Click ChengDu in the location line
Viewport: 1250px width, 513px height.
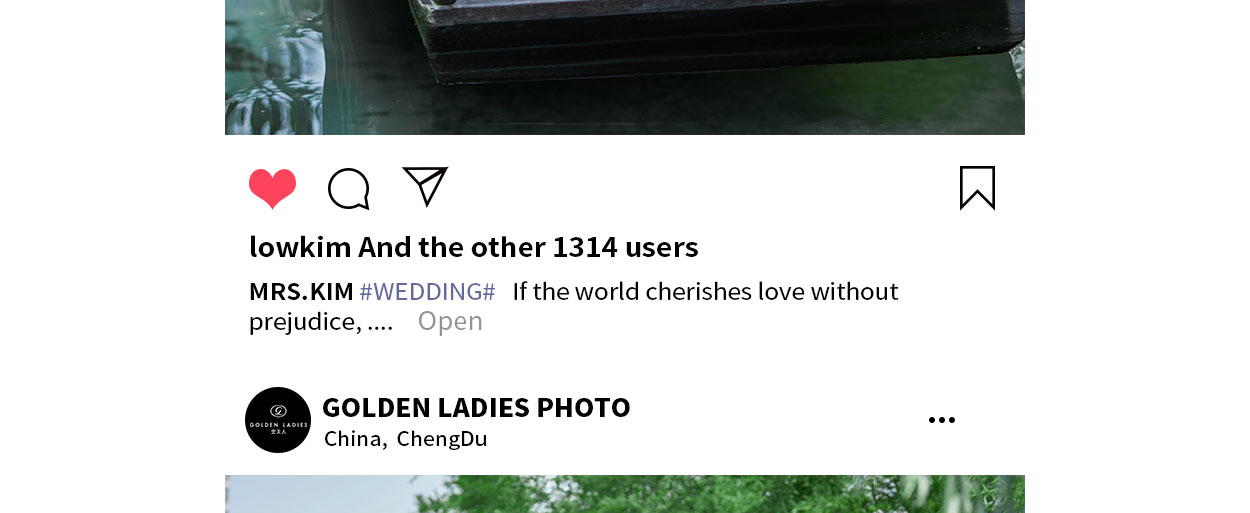[442, 439]
